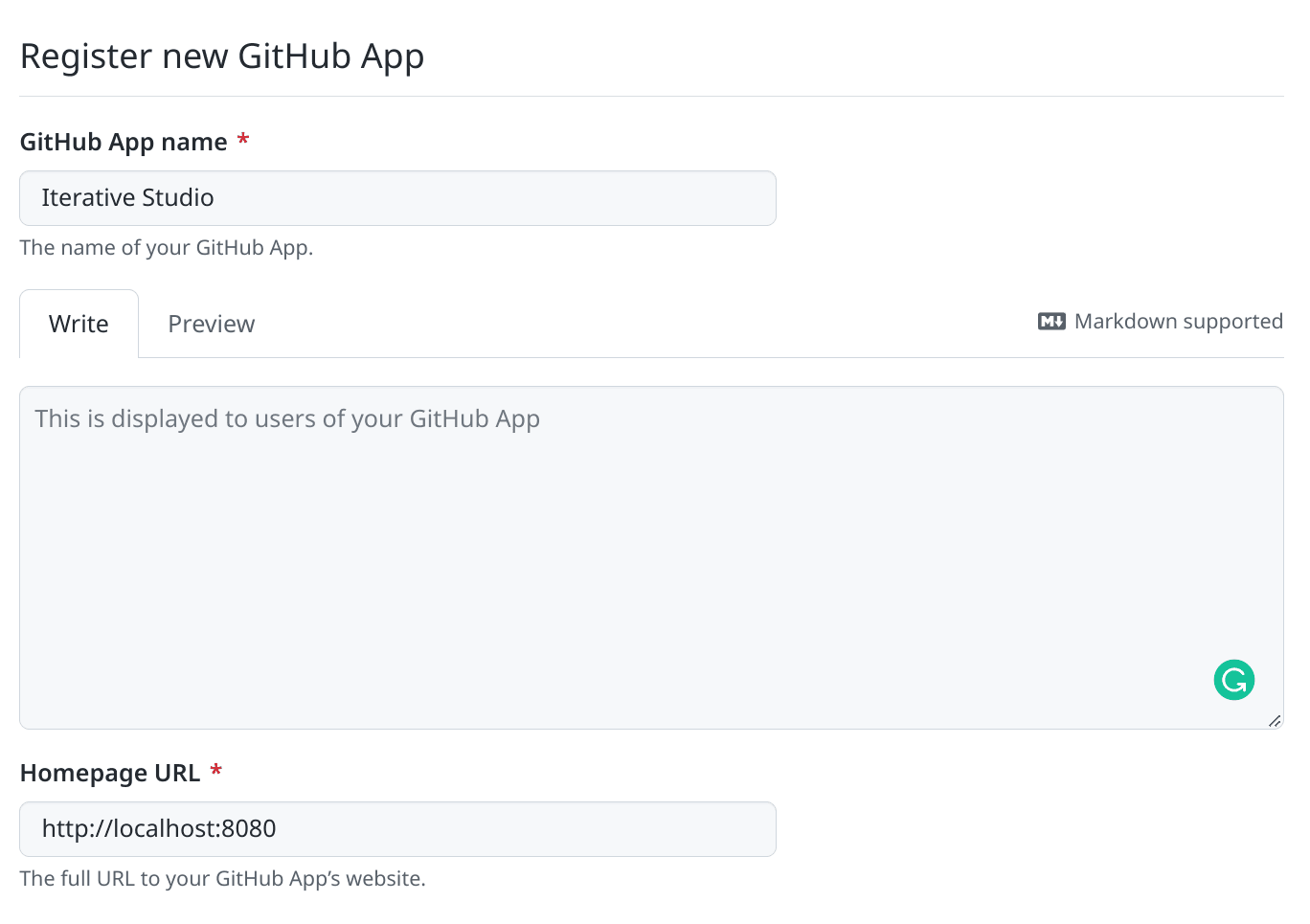Click the GitHub App name label
This screenshot has height=924, width=1310.
(x=124, y=142)
